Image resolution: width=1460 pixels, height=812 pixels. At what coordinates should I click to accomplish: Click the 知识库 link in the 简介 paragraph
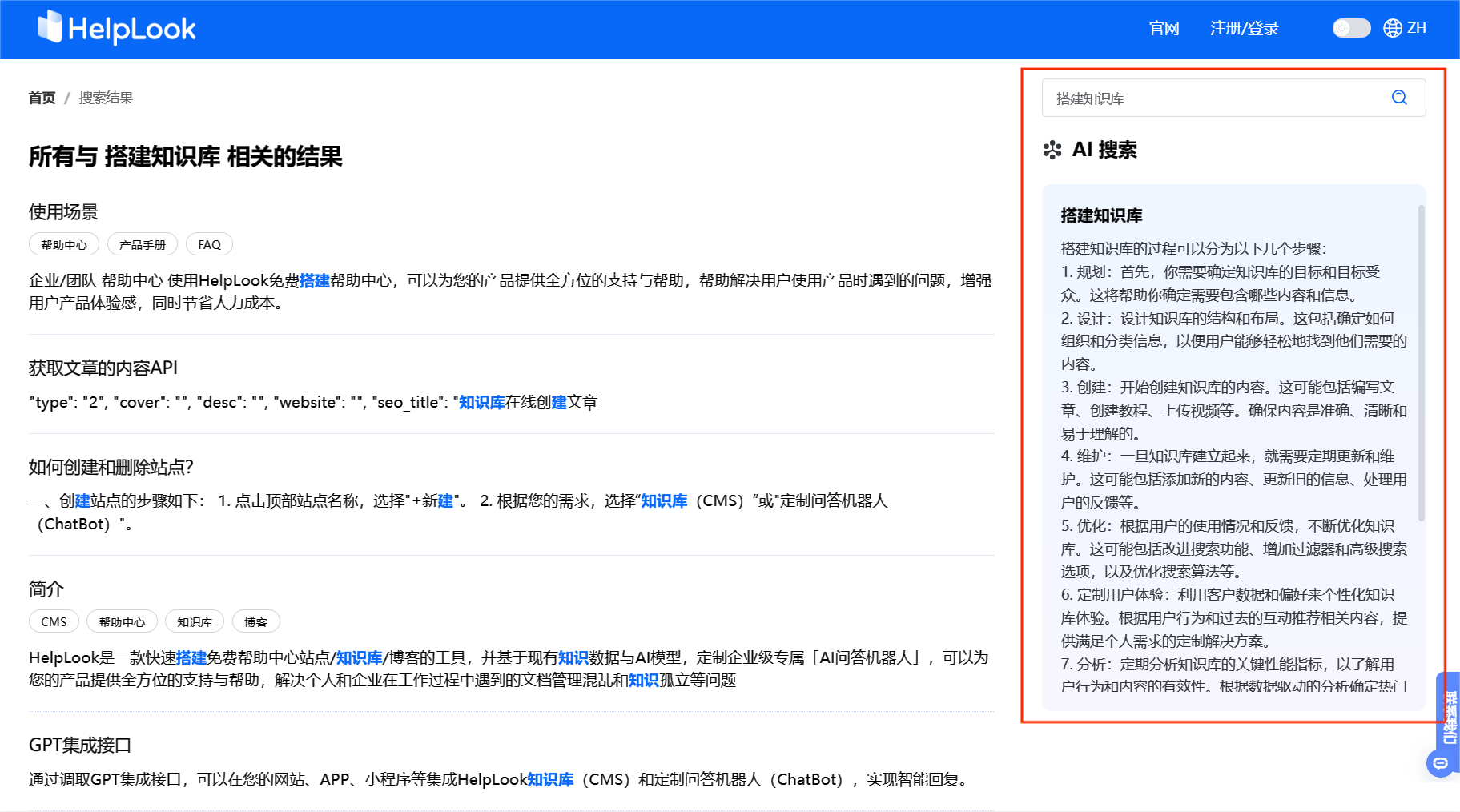coord(359,657)
